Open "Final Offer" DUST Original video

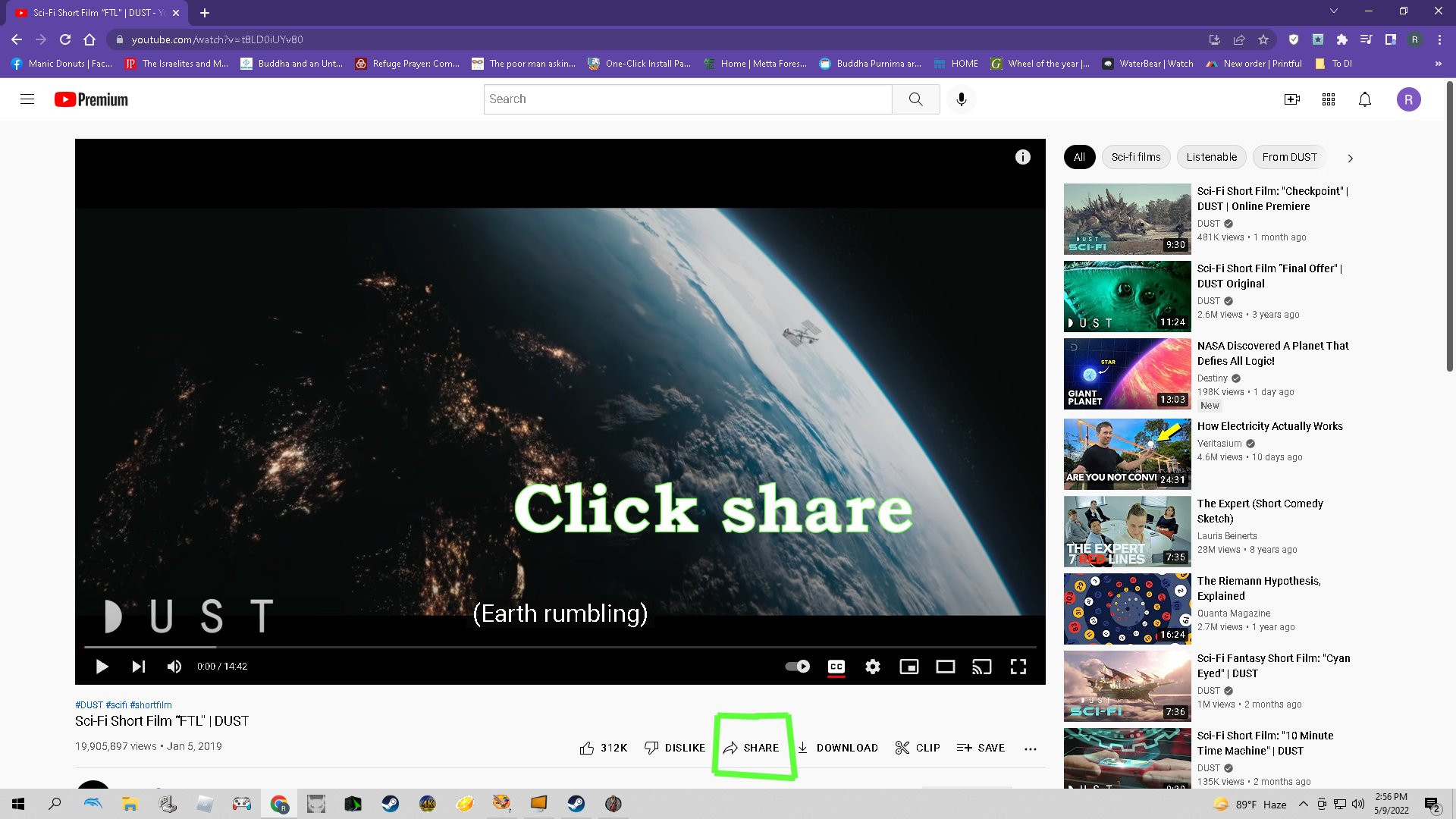(x=1269, y=276)
